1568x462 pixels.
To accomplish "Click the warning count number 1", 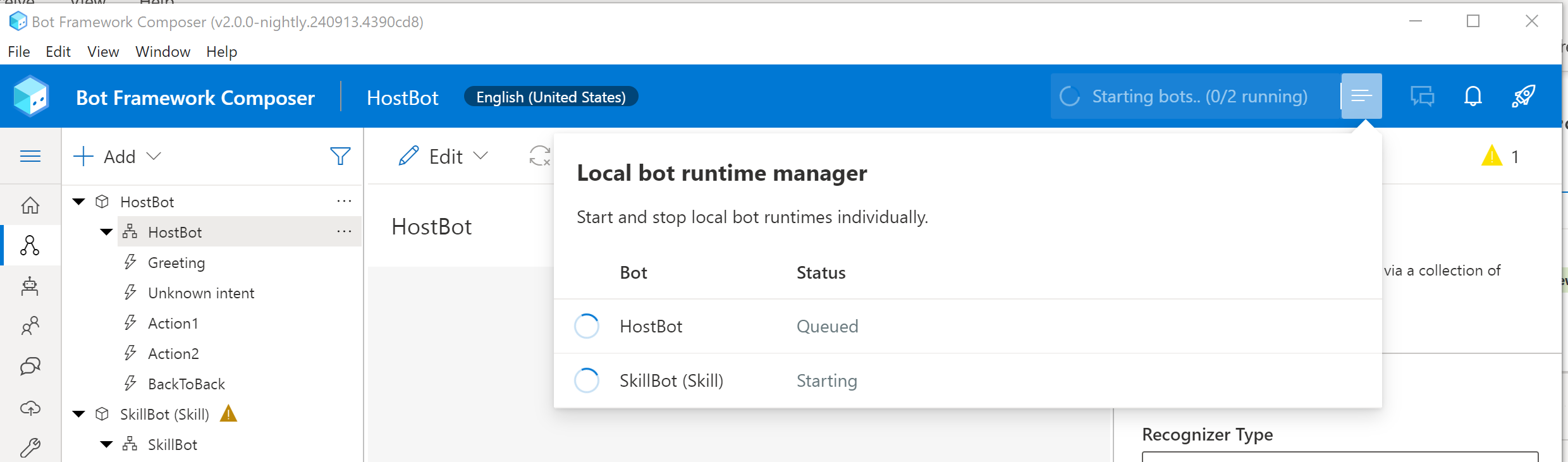I will pos(1515,157).
